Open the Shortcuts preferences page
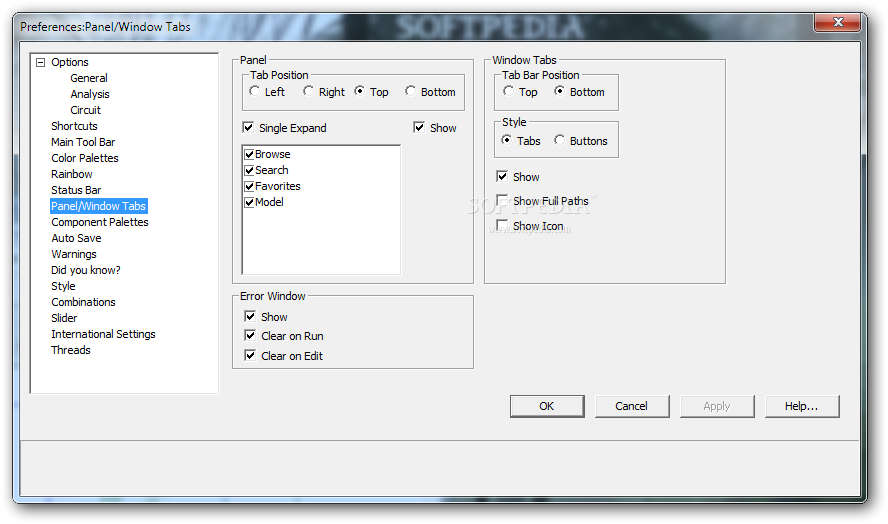888x524 pixels. pos(74,126)
